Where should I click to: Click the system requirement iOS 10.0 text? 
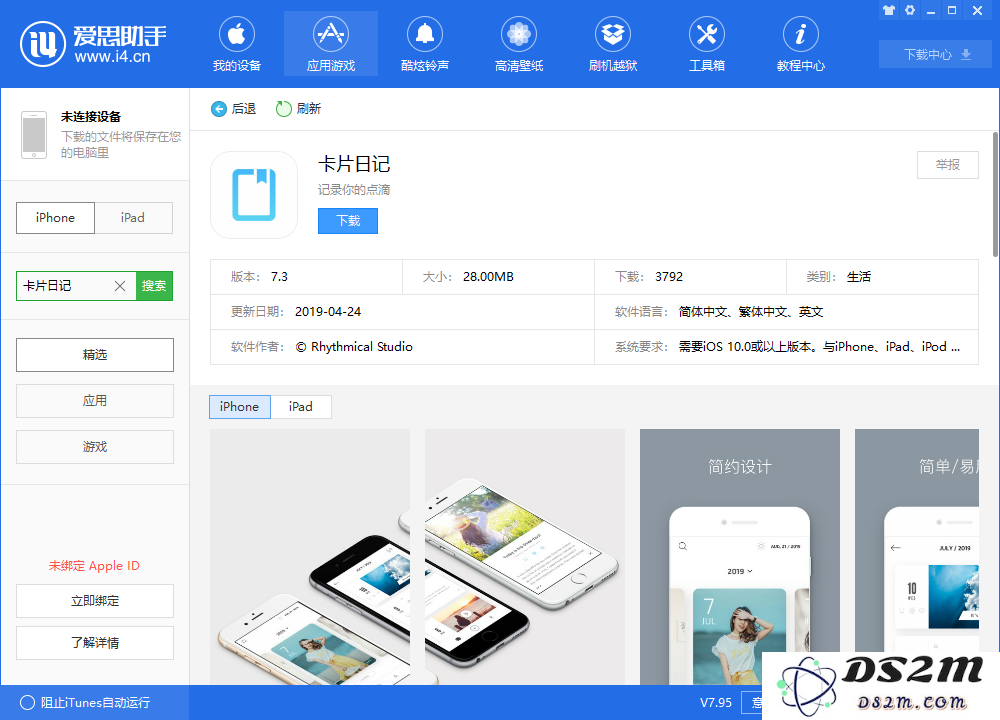820,347
